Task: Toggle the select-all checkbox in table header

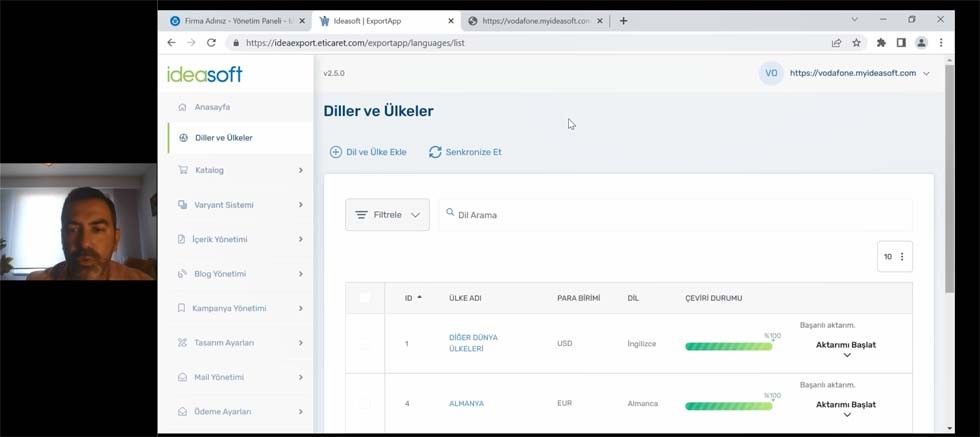Action: coord(364,298)
